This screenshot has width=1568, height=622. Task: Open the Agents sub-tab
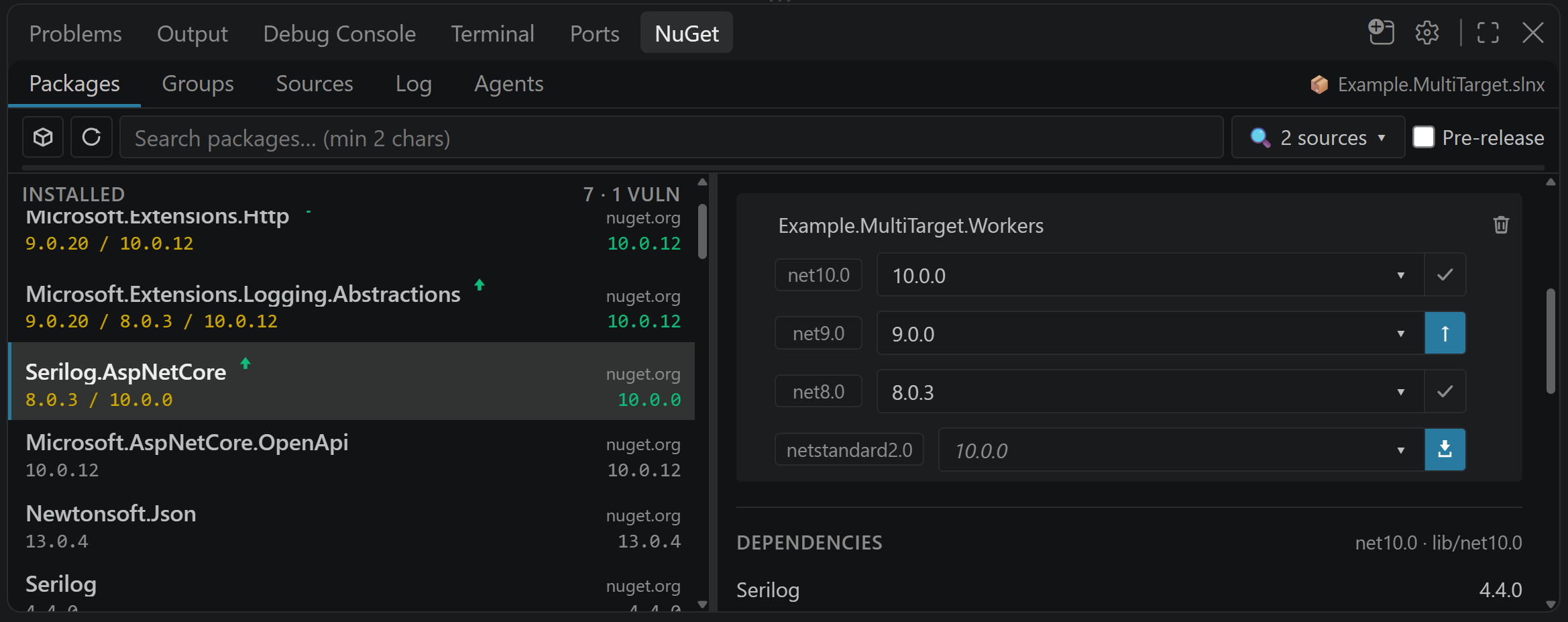point(509,84)
